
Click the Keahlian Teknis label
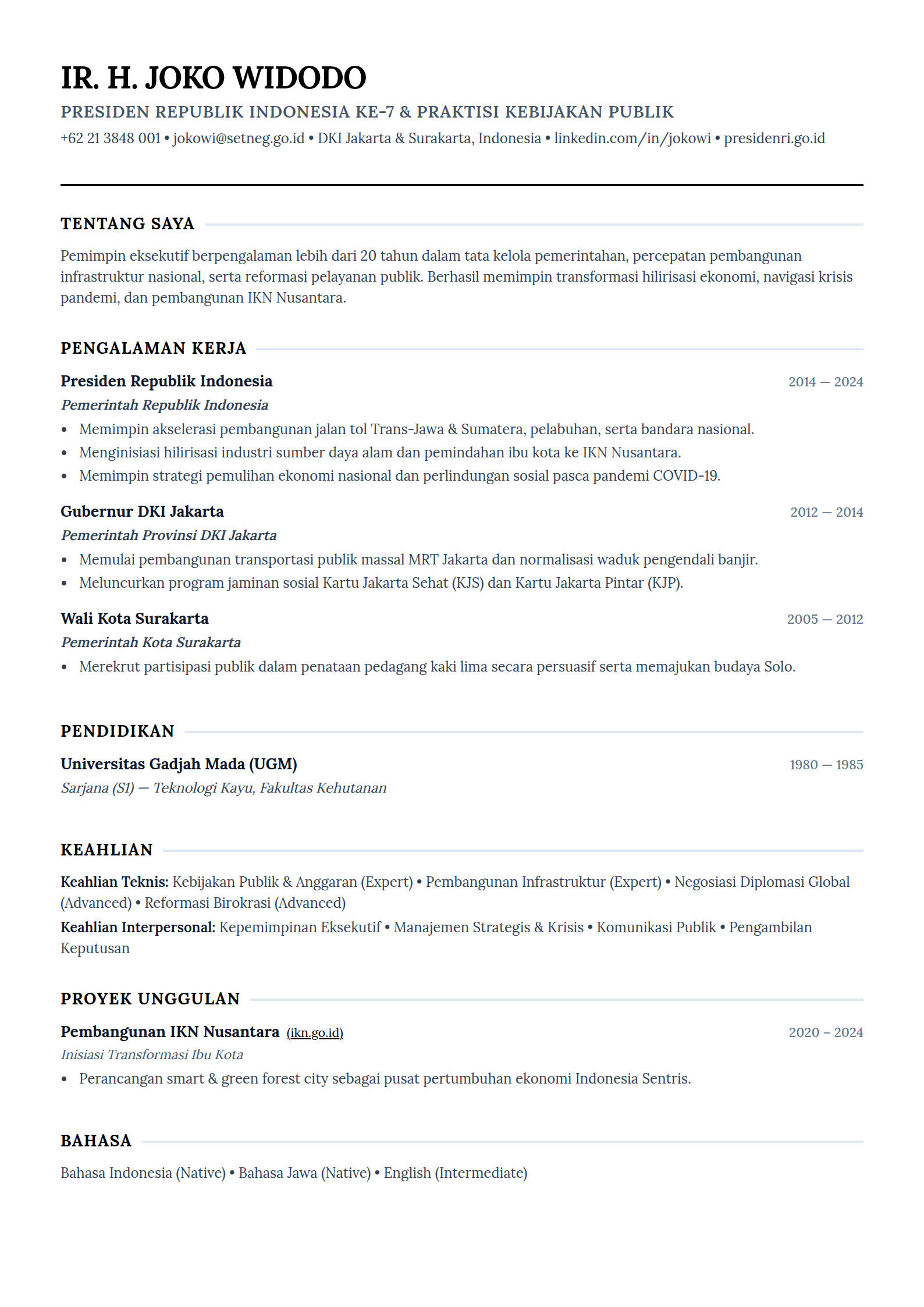(x=115, y=882)
